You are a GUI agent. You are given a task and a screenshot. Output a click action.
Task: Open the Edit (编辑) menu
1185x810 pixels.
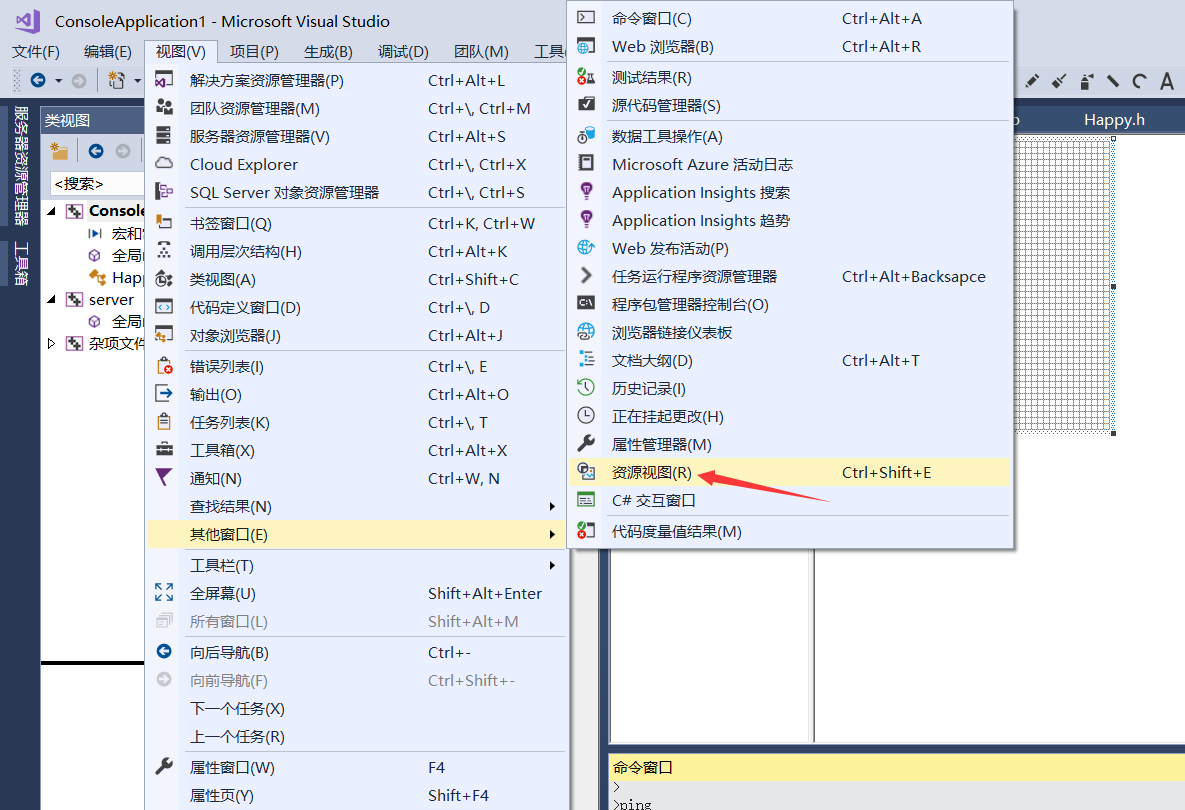coord(107,51)
